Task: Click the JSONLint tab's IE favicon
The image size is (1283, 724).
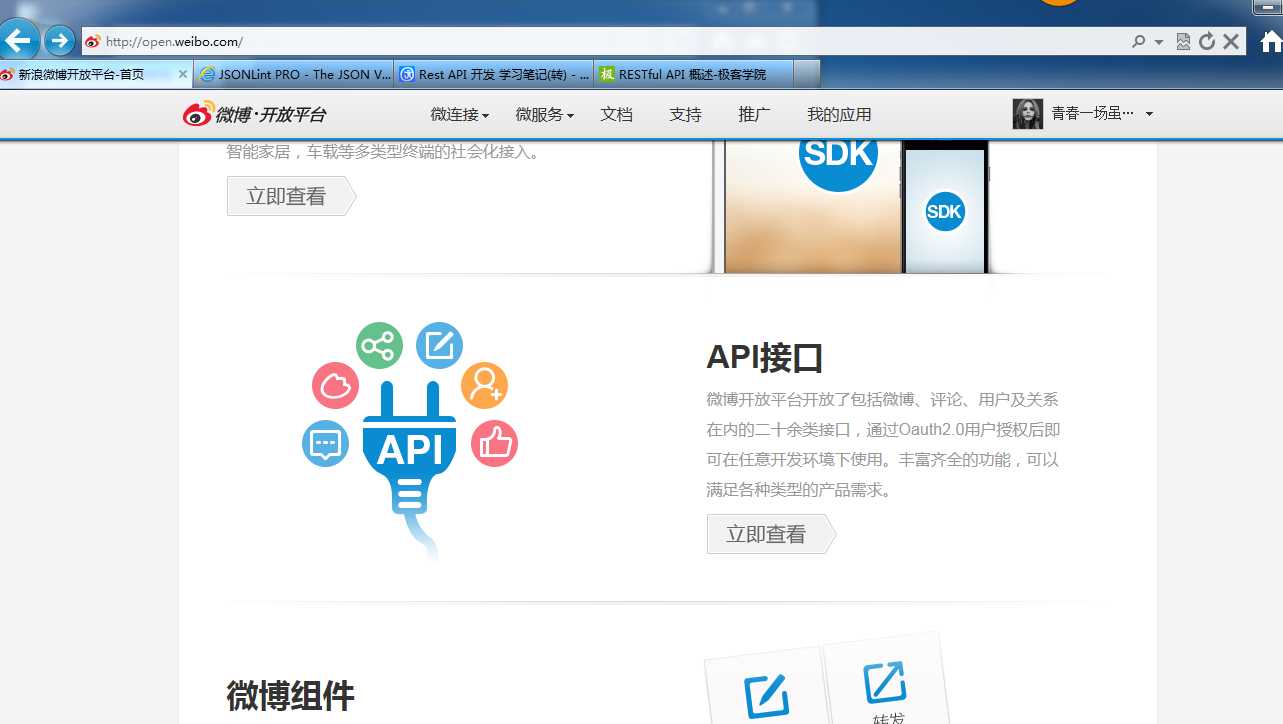Action: (x=208, y=75)
